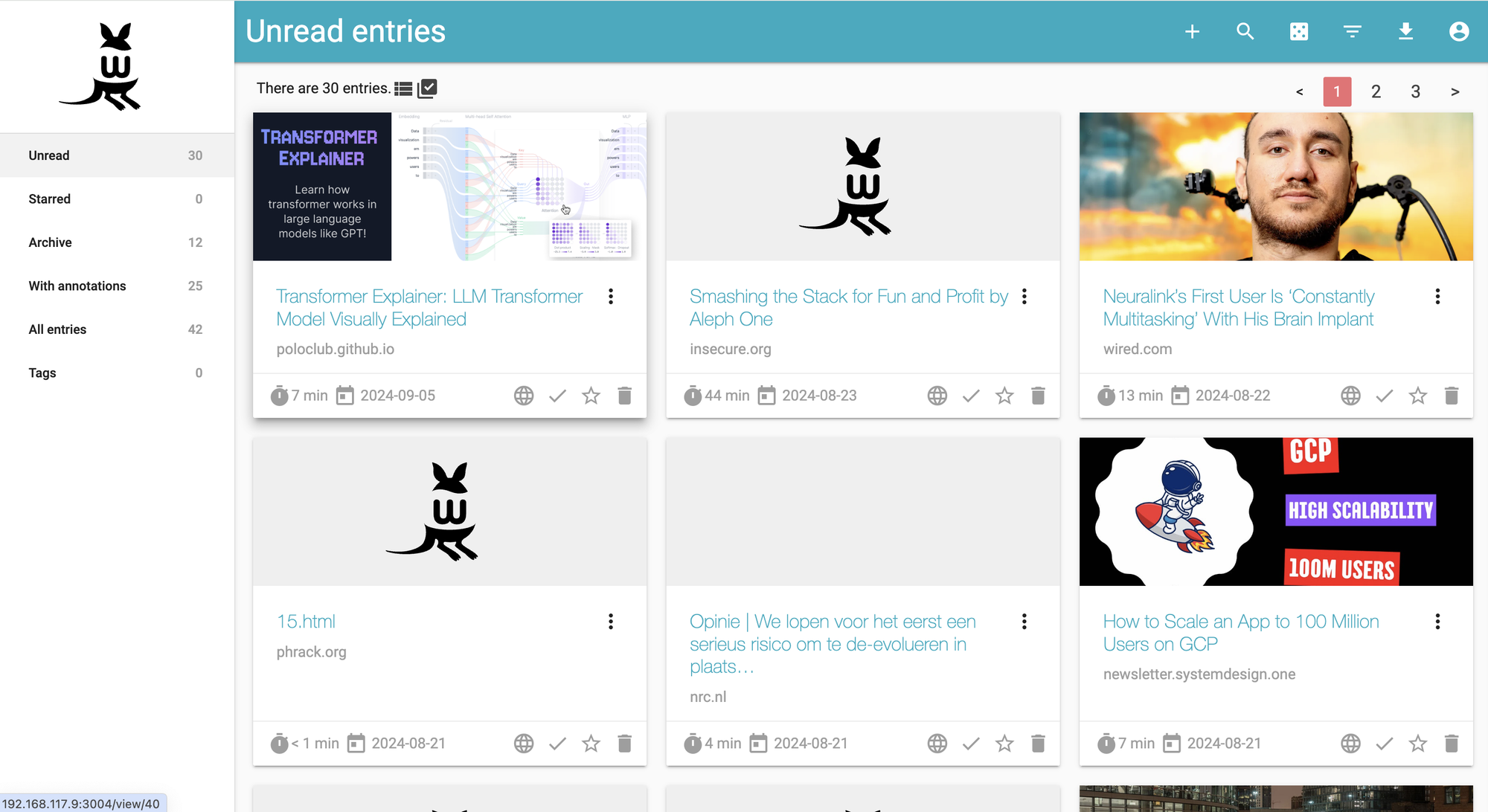The height and width of the screenshot is (812, 1488).
Task: Click the add new entry plus icon
Action: click(x=1192, y=31)
